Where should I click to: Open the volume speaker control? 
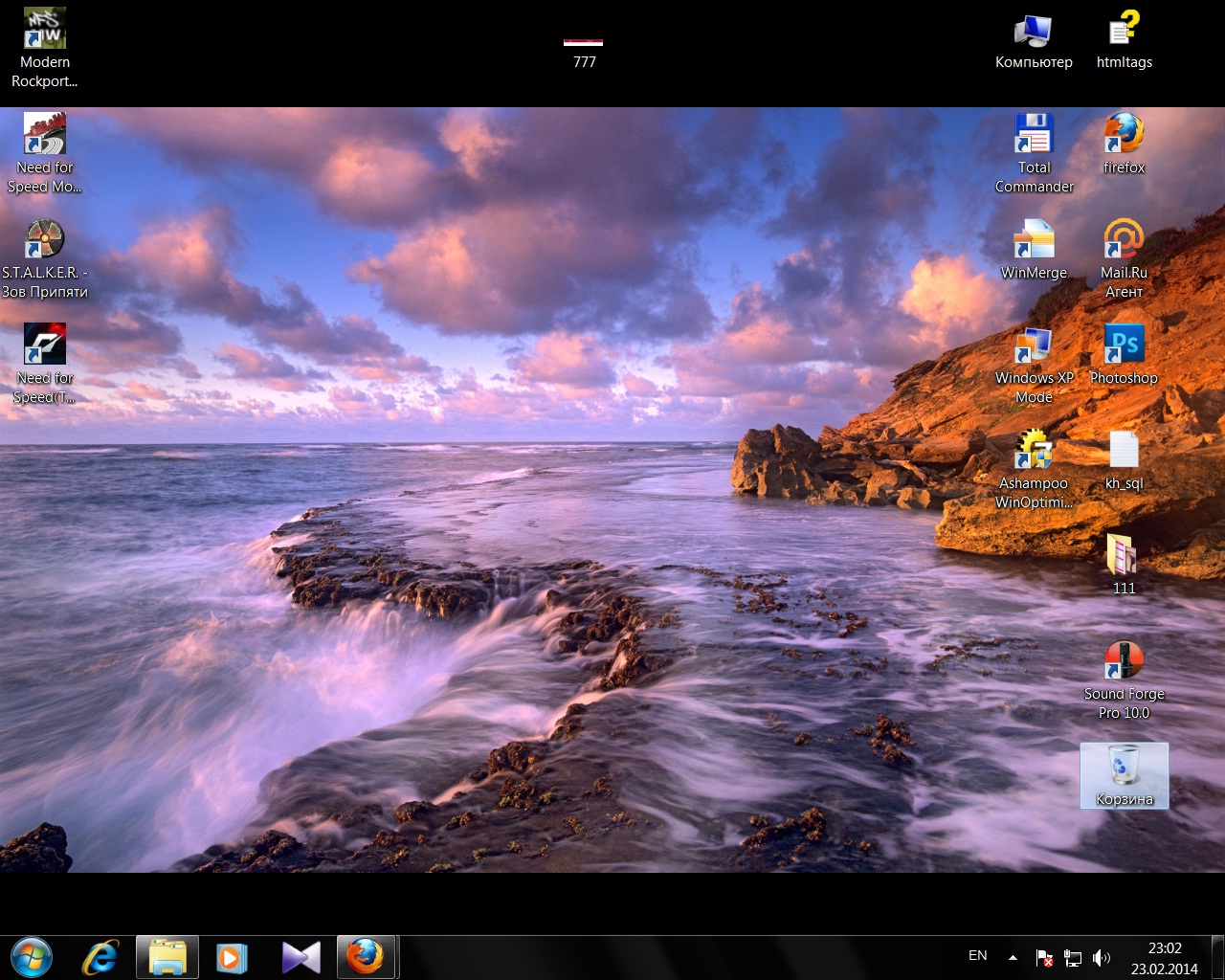[x=1102, y=958]
